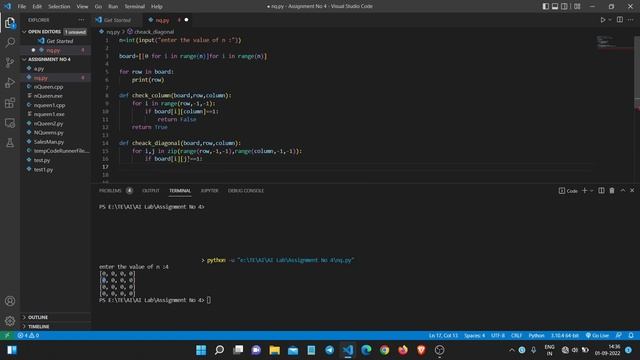Open terminal launch profile dropdown
640x360 pixels.
coord(591,191)
